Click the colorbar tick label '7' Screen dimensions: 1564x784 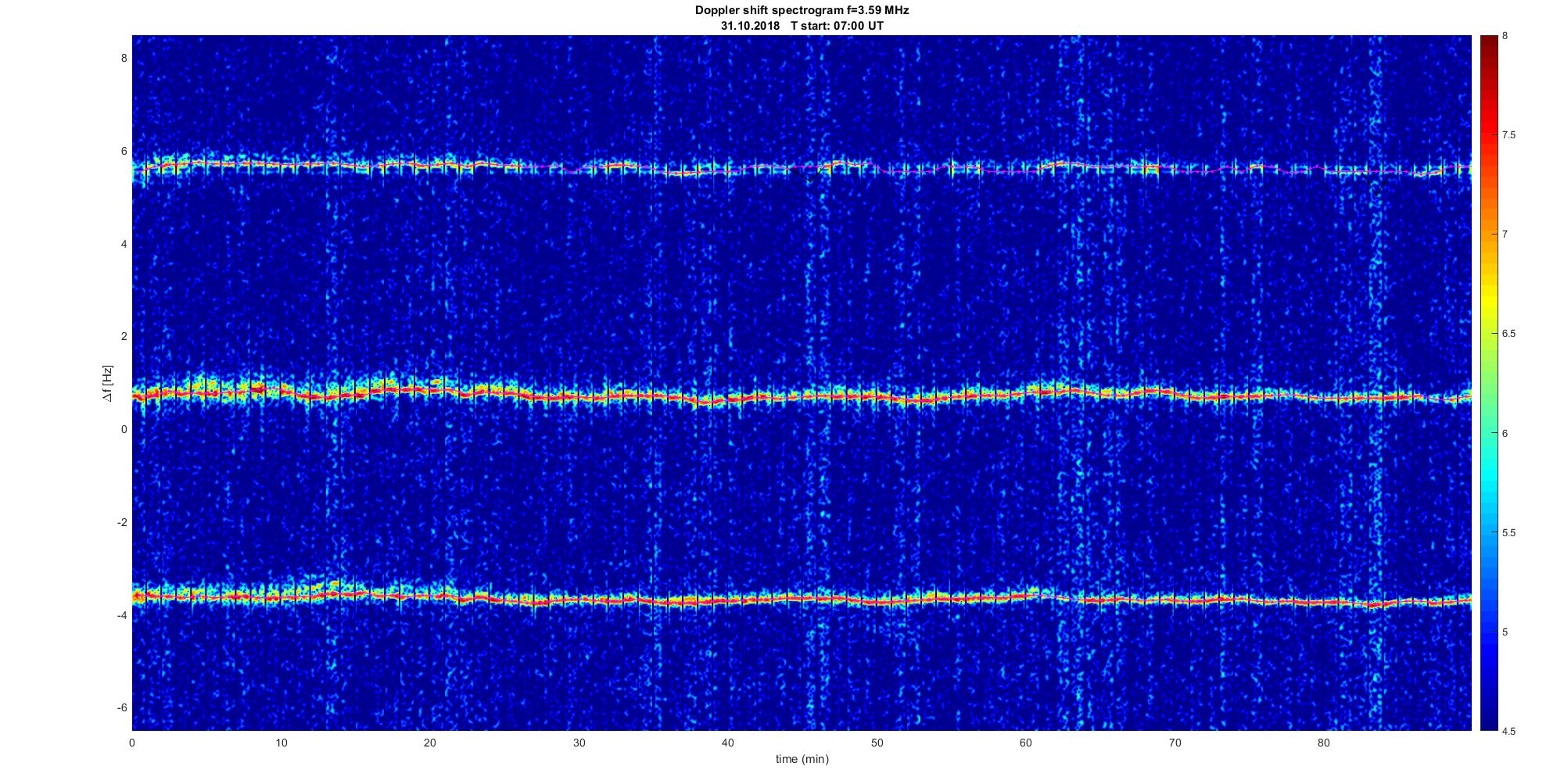(x=1505, y=234)
